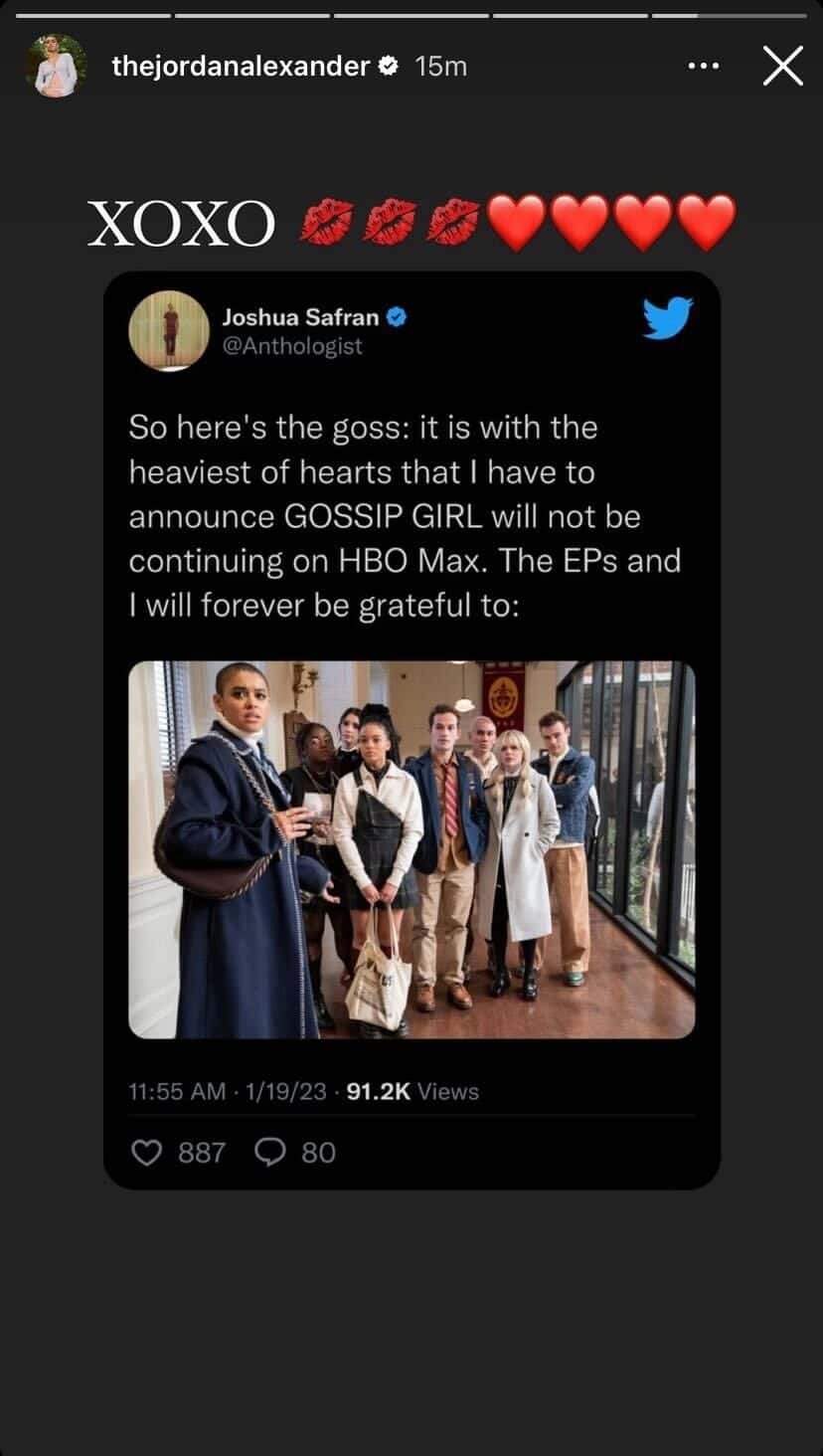Tap the comment bubble icon under the tweet
The image size is (823, 1456).
pyautogui.click(x=270, y=1152)
